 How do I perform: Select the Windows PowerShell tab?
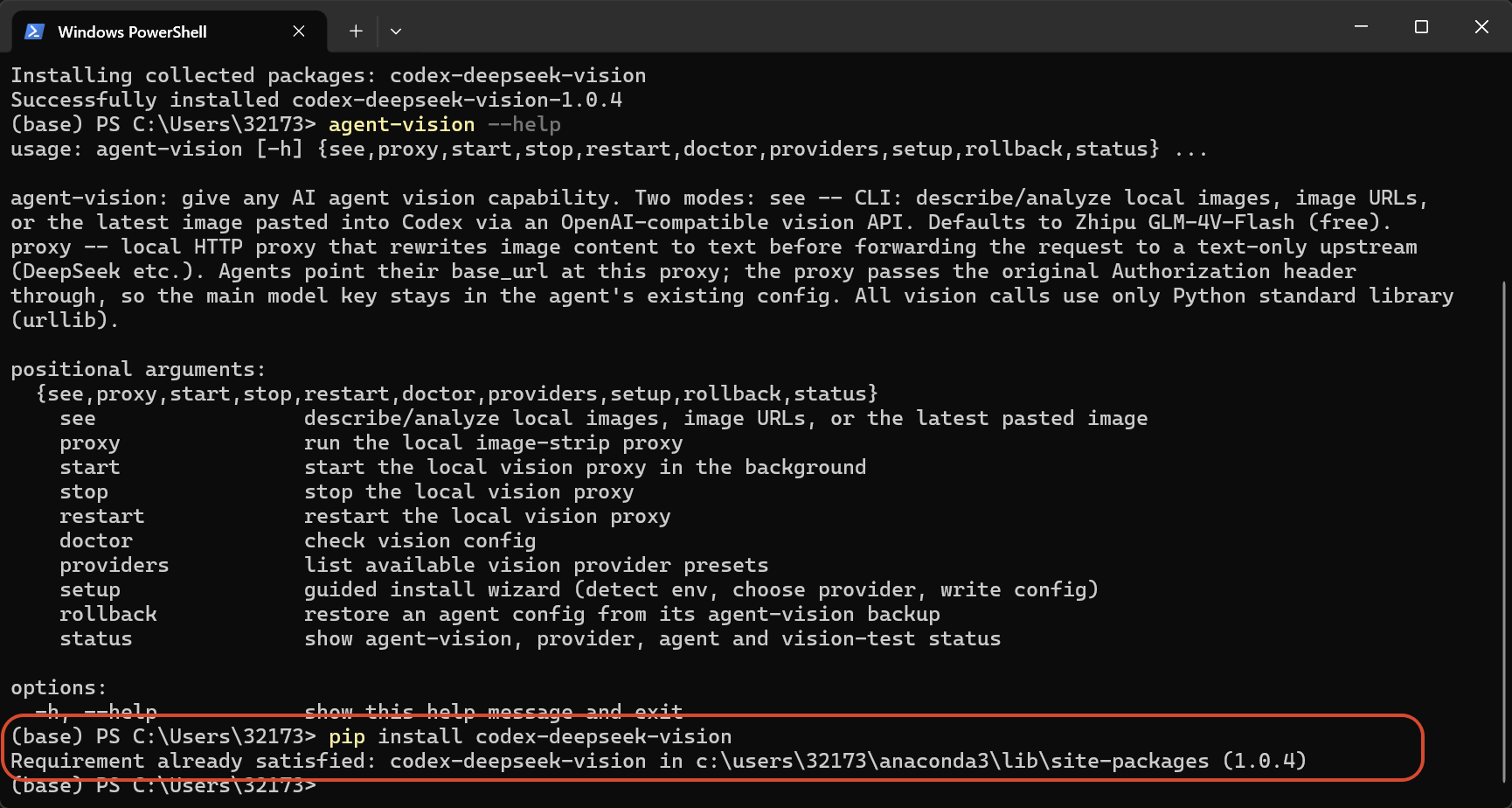tap(169, 31)
